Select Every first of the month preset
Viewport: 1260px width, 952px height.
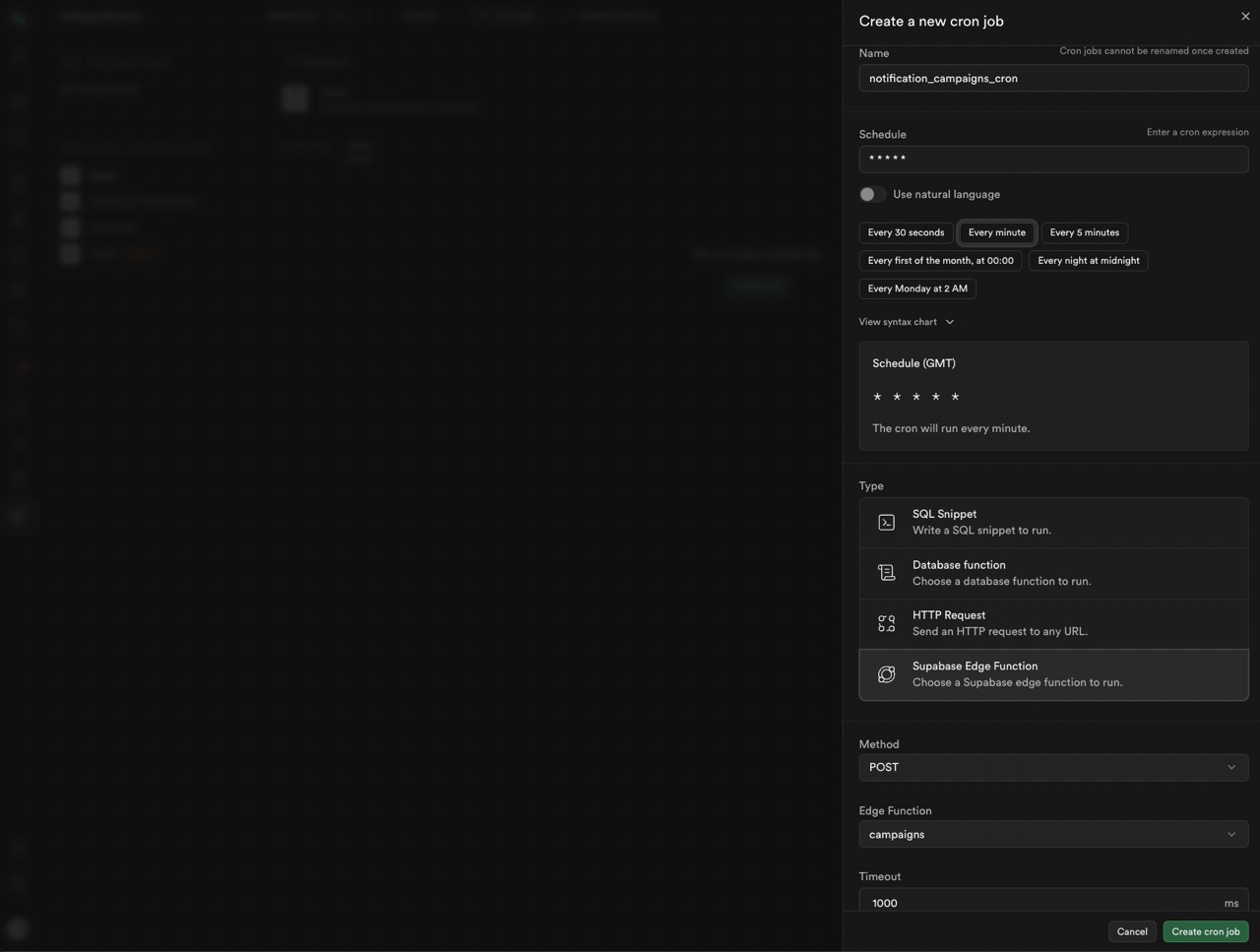click(940, 261)
